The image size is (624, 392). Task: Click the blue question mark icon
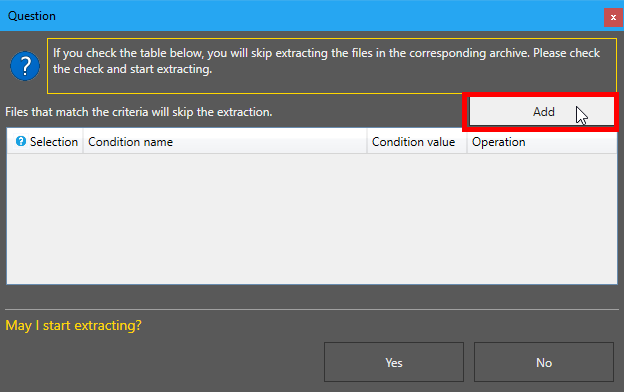pyautogui.click(x=25, y=66)
